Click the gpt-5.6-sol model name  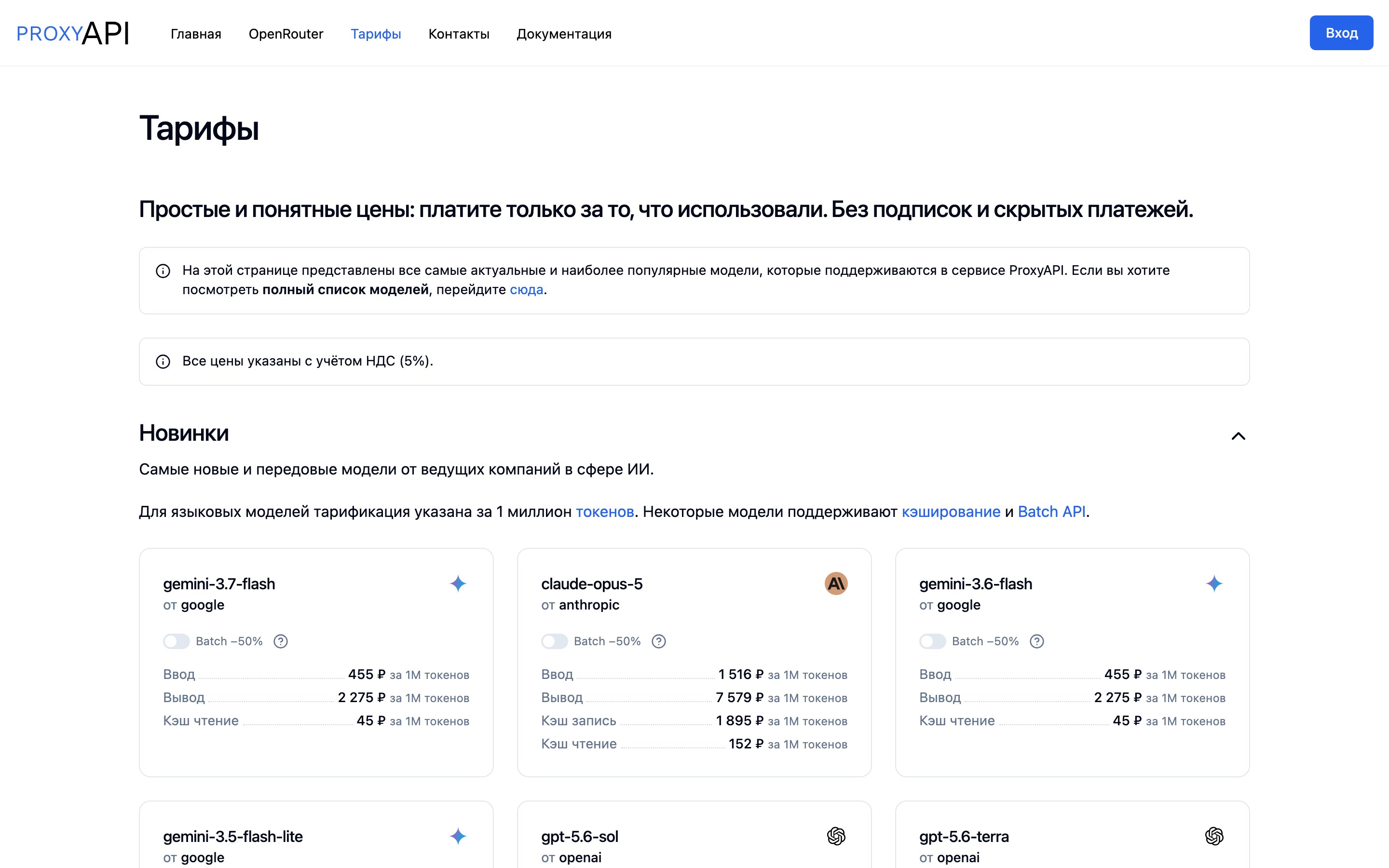580,837
